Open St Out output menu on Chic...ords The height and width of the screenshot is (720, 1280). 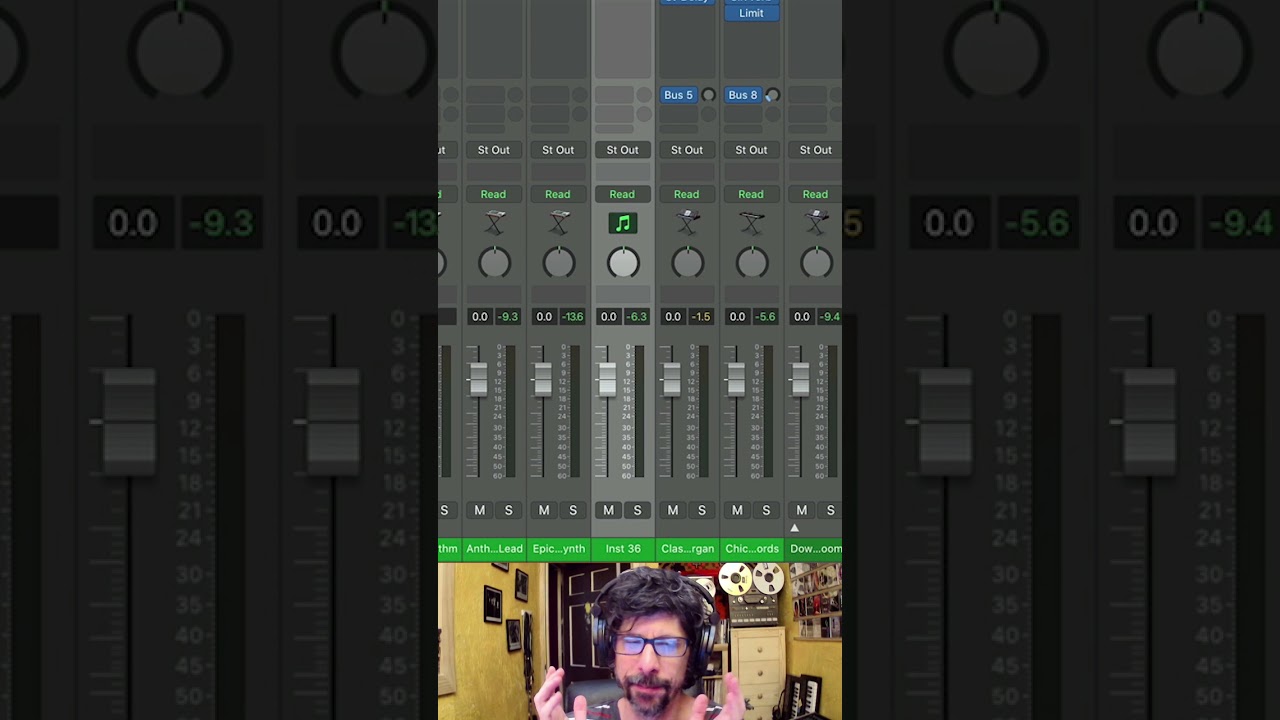tap(751, 150)
